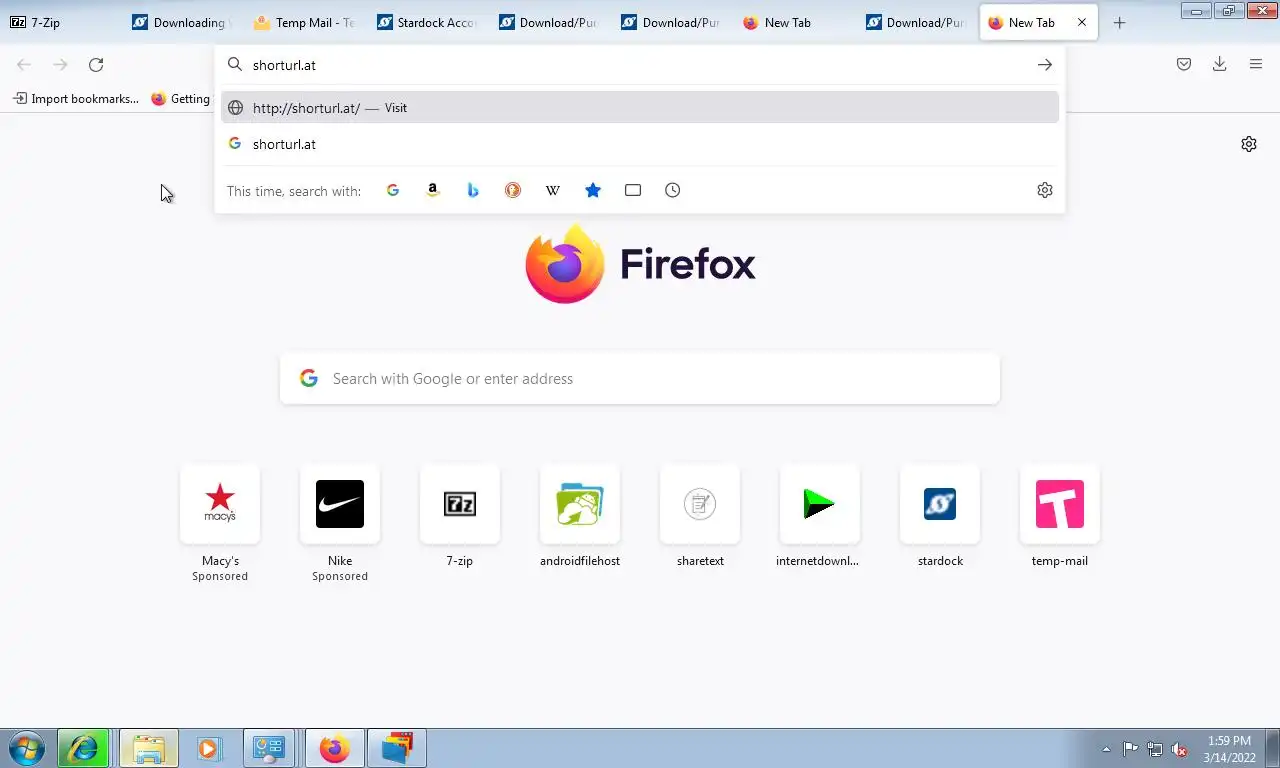Open Import bookmarks toolbar item

[76, 99]
